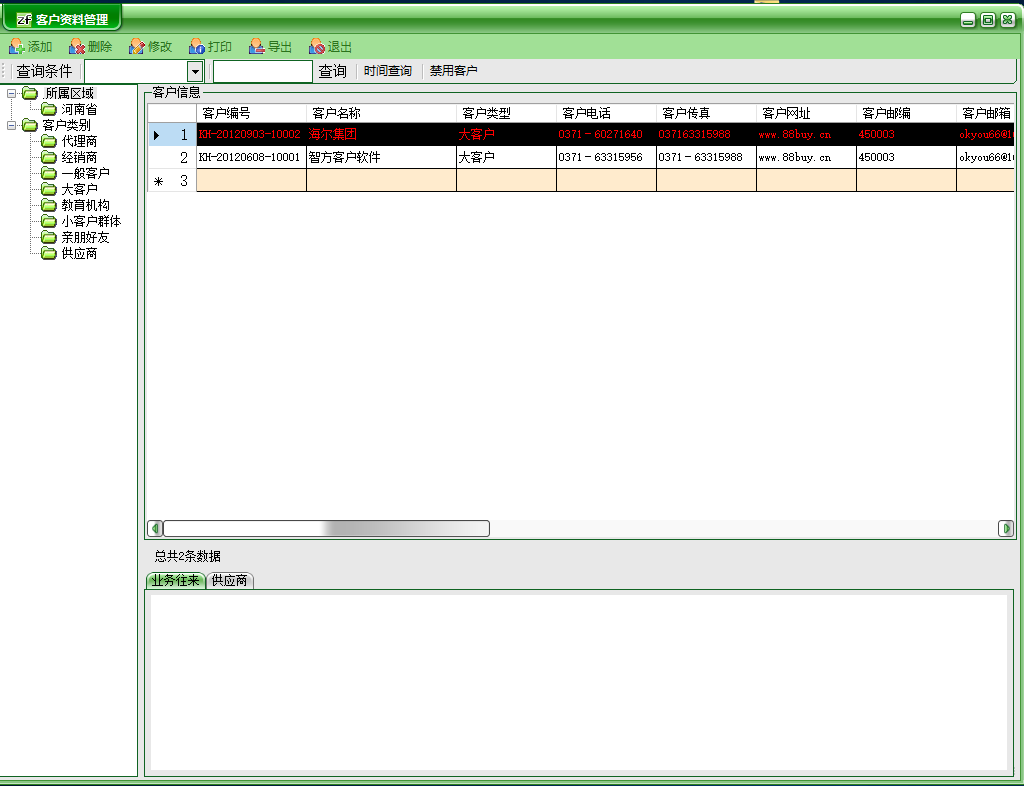Switch to the 供应商 tab

pyautogui.click(x=229, y=580)
